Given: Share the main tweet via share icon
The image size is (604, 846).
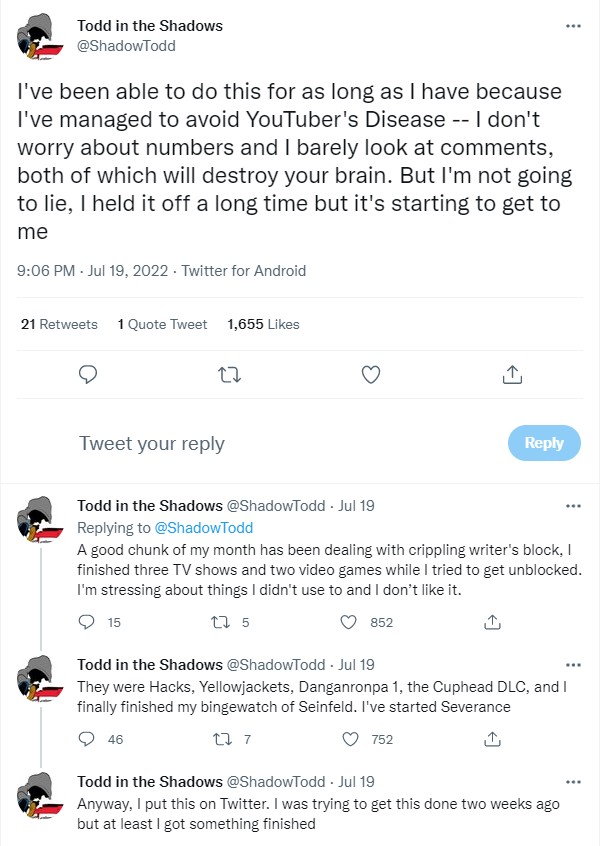Looking at the screenshot, I should [512, 374].
